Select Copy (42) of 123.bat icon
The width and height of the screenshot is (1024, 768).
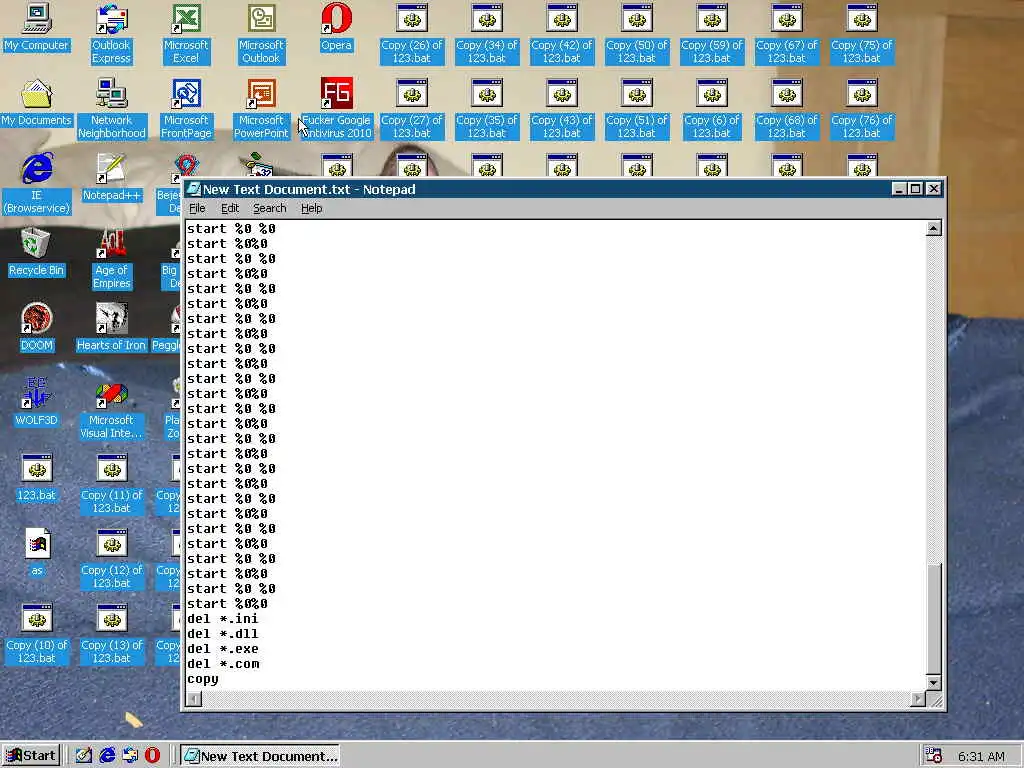point(562,34)
